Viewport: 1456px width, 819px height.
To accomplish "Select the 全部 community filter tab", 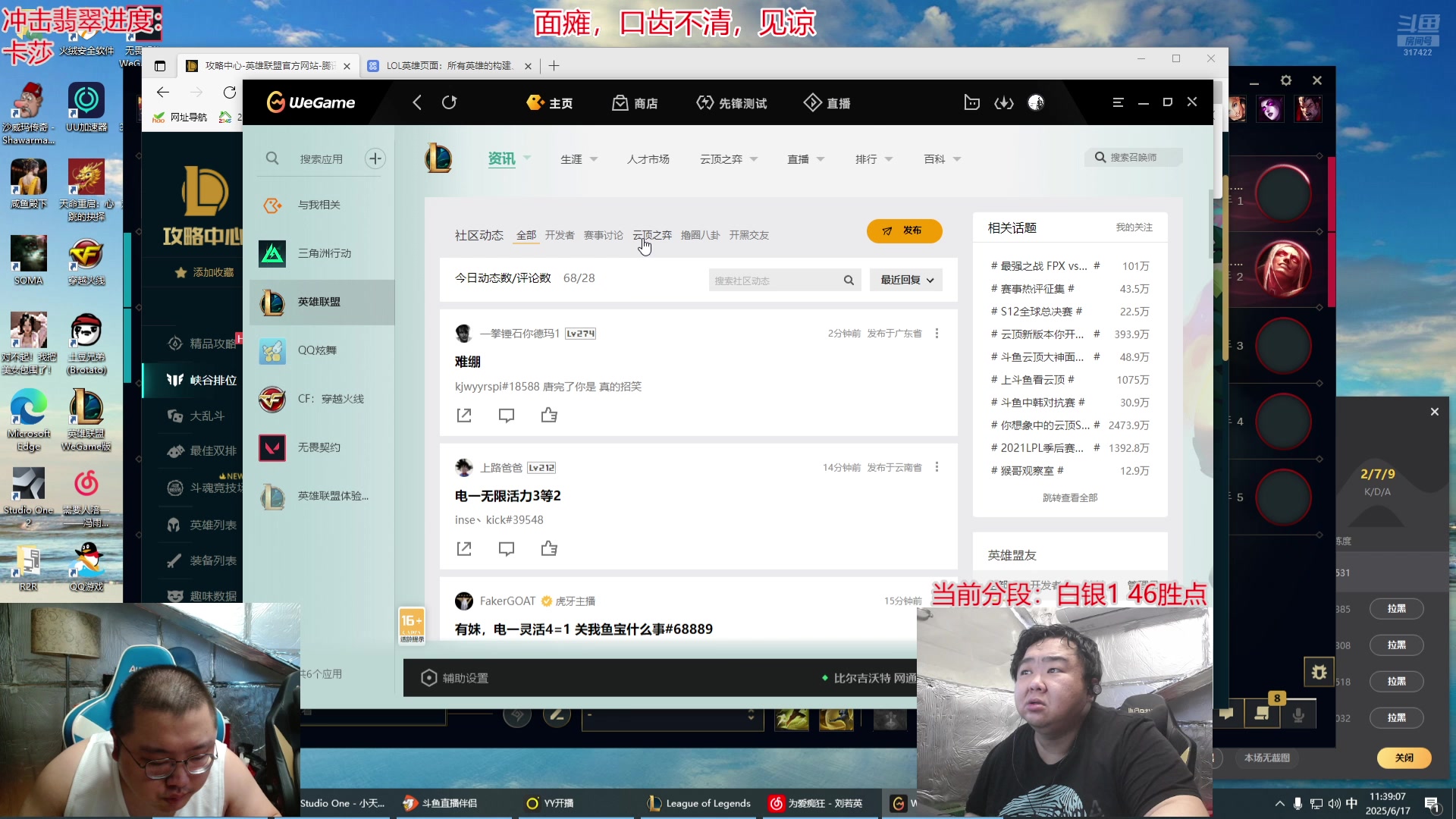I will click(526, 235).
